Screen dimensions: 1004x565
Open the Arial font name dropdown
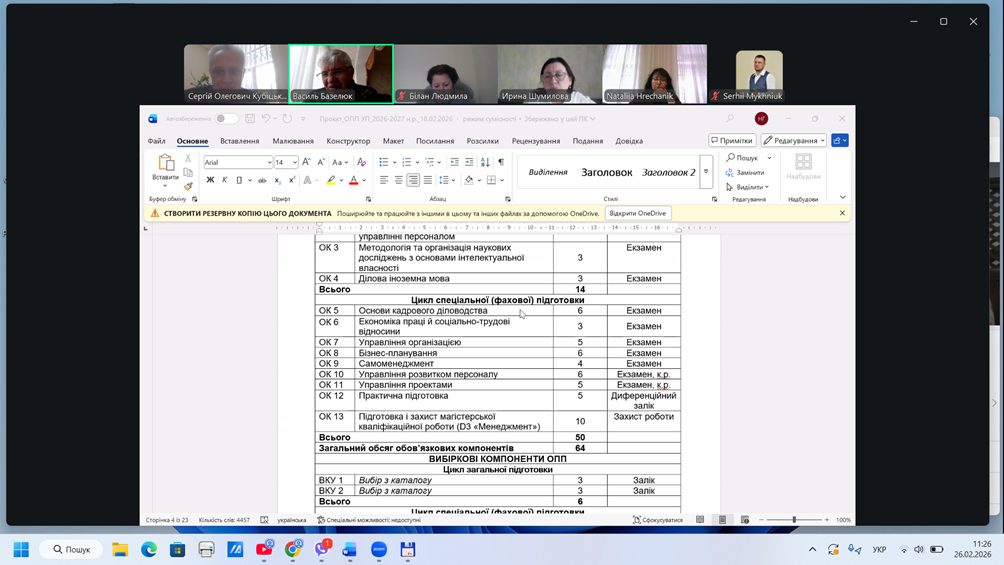point(269,162)
